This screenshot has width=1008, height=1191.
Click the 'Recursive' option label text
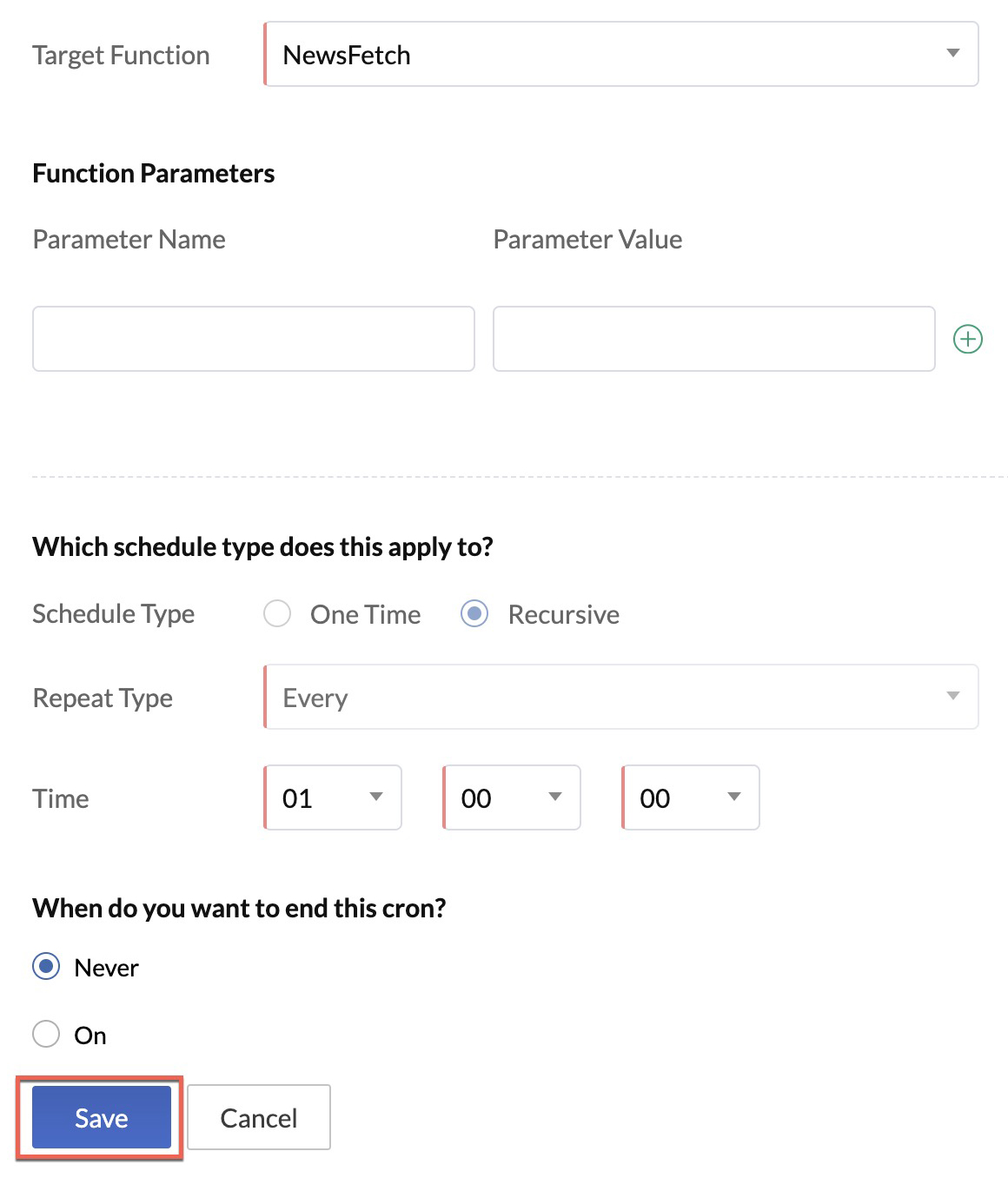click(563, 615)
